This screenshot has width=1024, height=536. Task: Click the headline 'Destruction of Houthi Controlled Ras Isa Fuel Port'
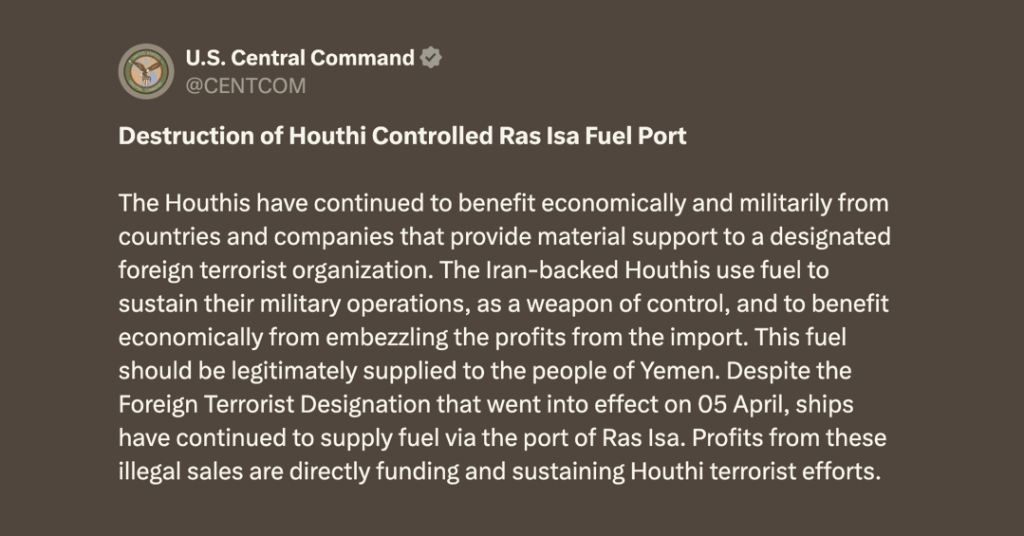click(x=403, y=137)
